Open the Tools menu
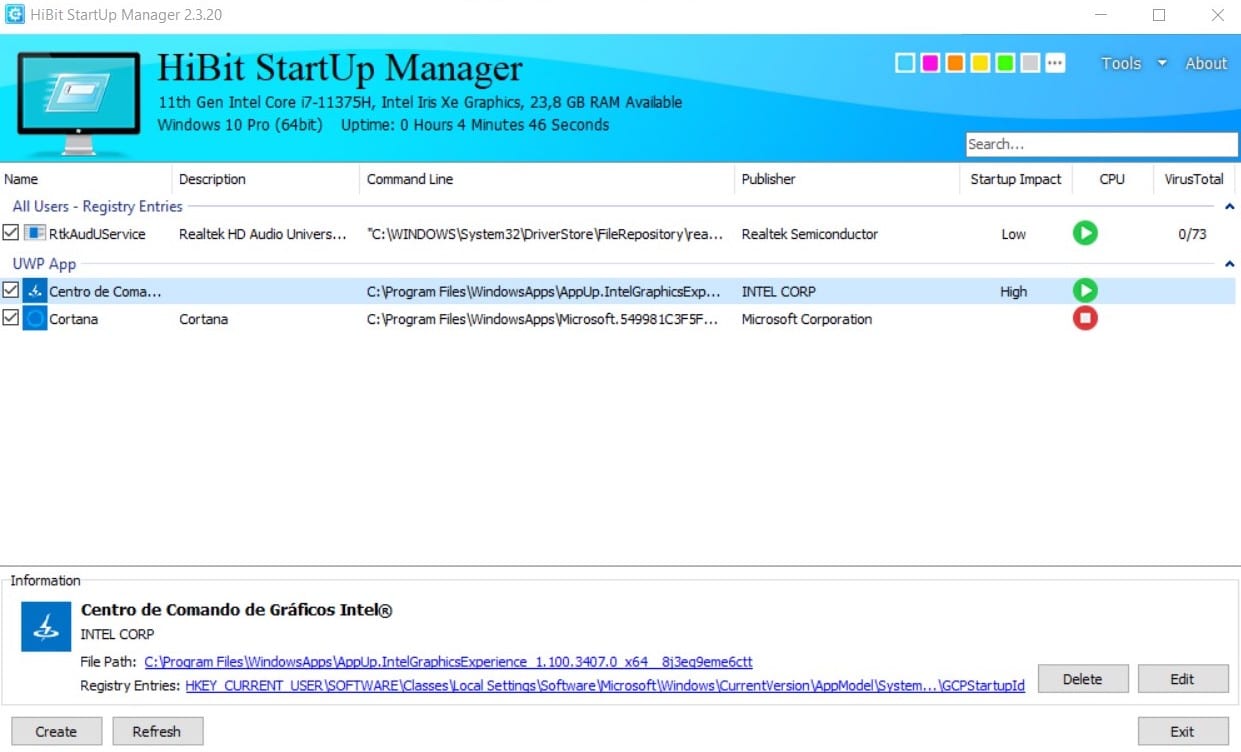This screenshot has height=752, width=1241. coord(1121,63)
